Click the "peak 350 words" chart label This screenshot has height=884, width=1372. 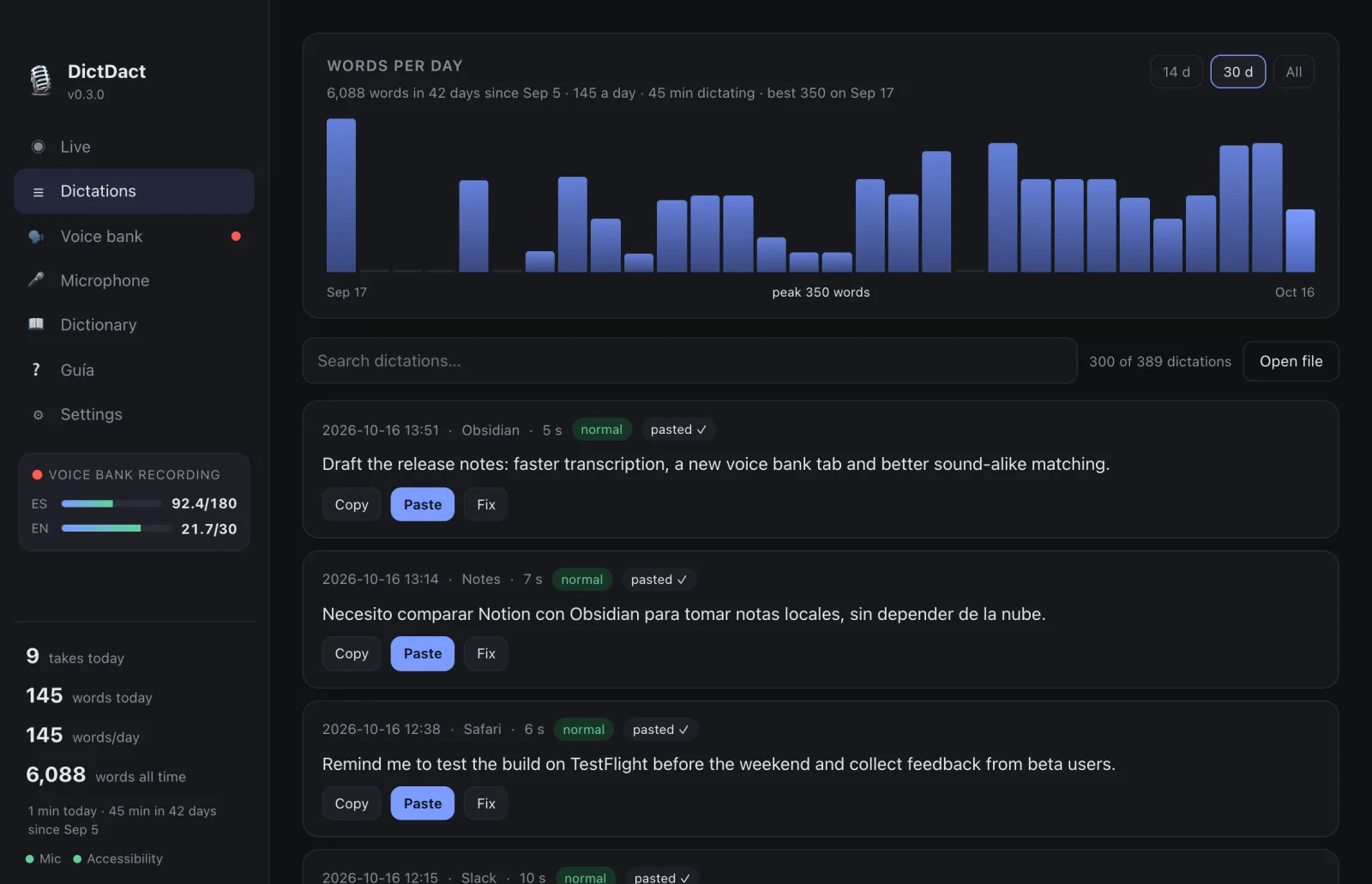click(821, 292)
